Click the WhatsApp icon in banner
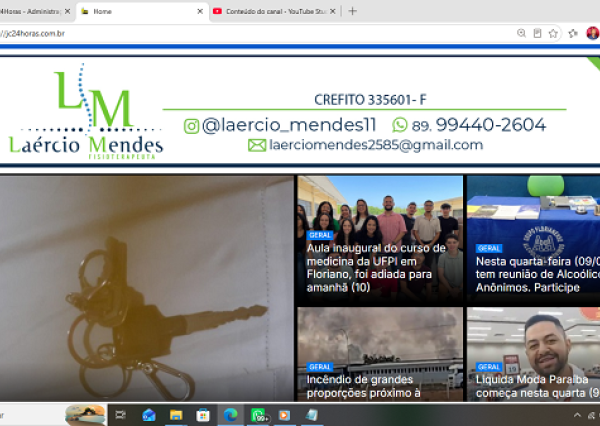Screen dimensions: 600x426 [x=400, y=125]
